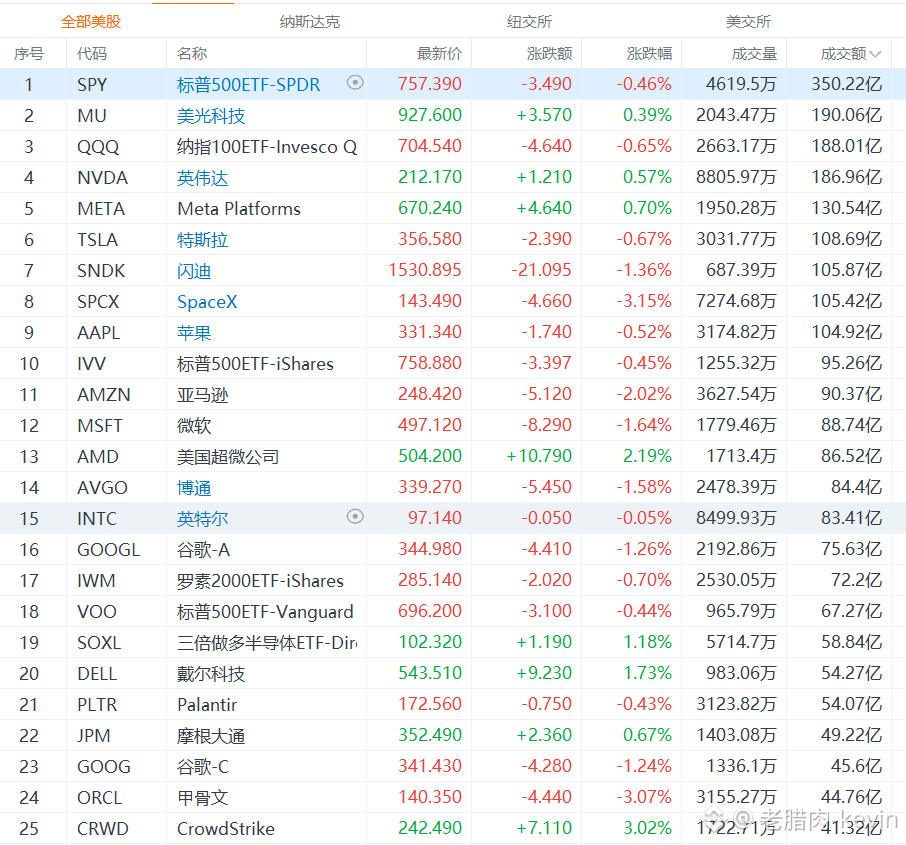The height and width of the screenshot is (845, 906).
Task: Select the Meta Platforms row
Action: (x=453, y=208)
